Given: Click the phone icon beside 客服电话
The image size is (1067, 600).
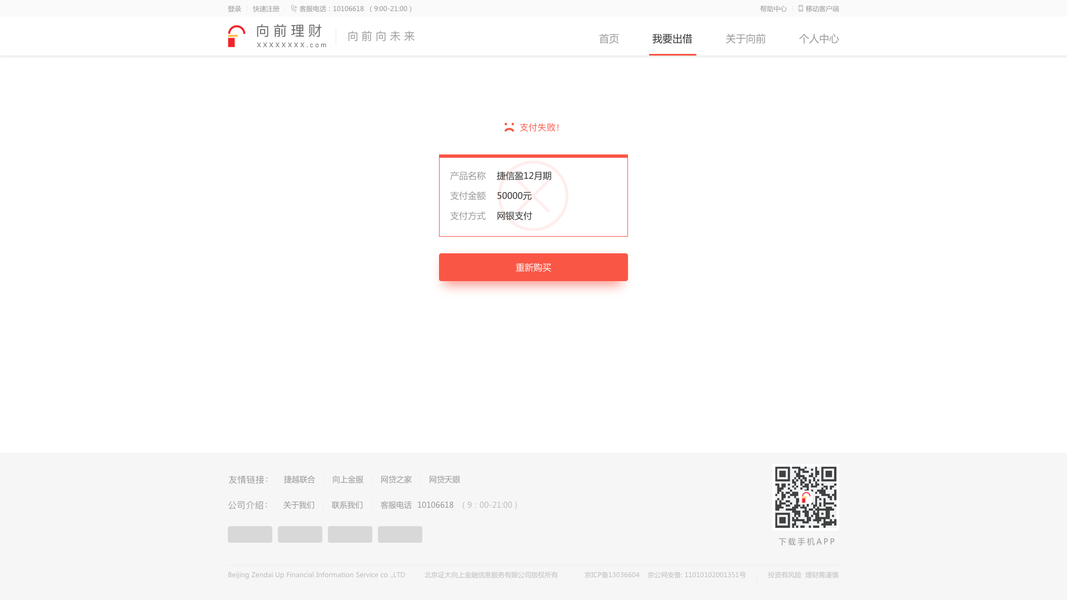Looking at the screenshot, I should point(294,9).
